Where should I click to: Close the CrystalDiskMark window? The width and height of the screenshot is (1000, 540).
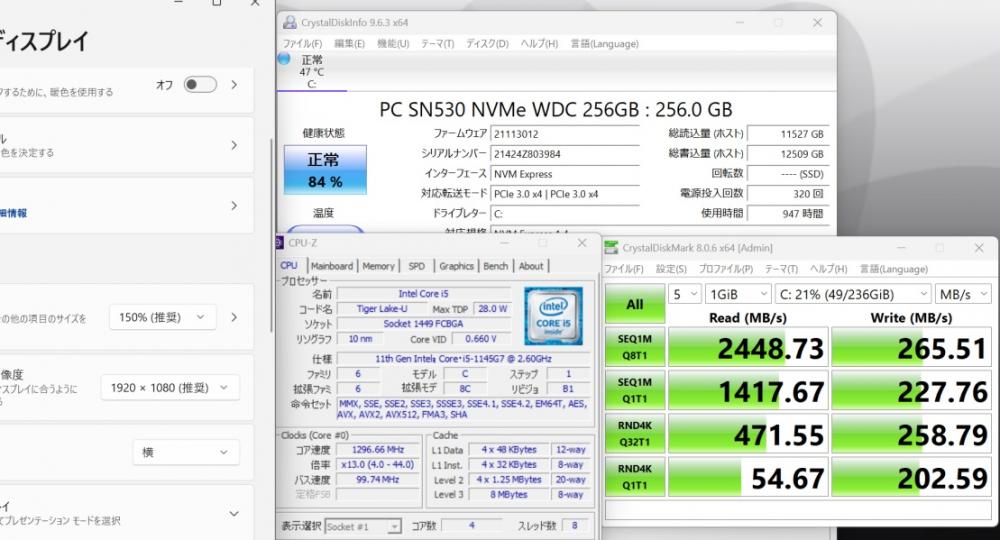tap(979, 247)
